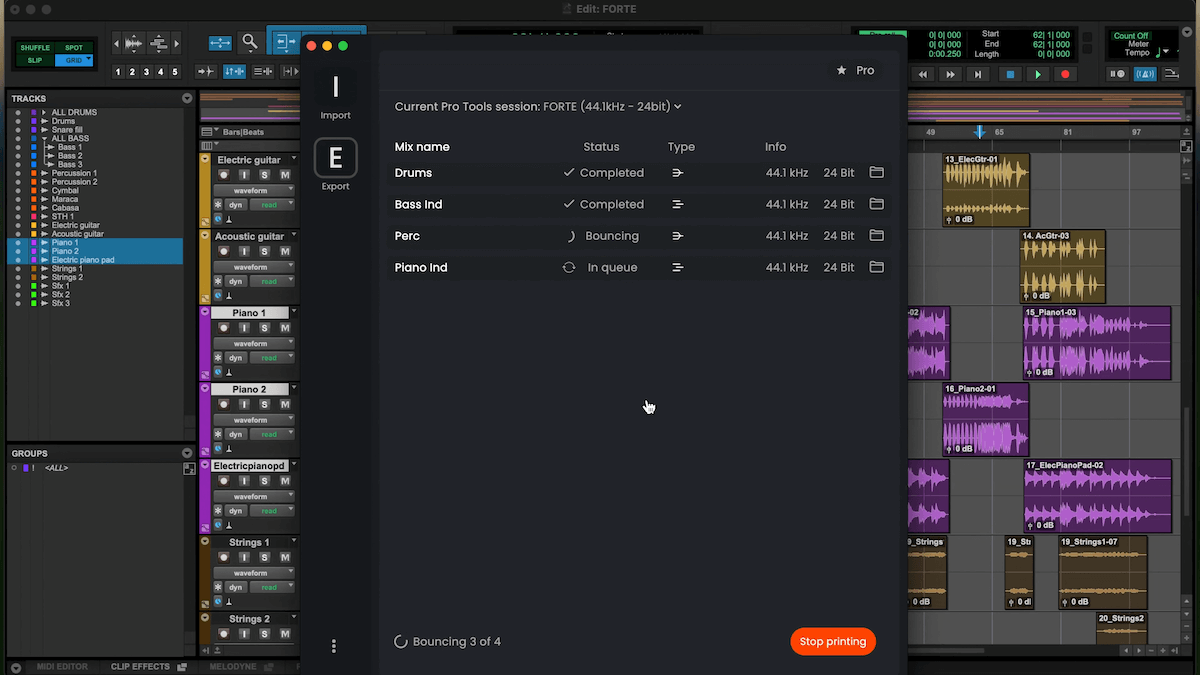Viewport: 1200px width, 675px height.
Task: Click the Count Off button
Action: [x=1131, y=36]
